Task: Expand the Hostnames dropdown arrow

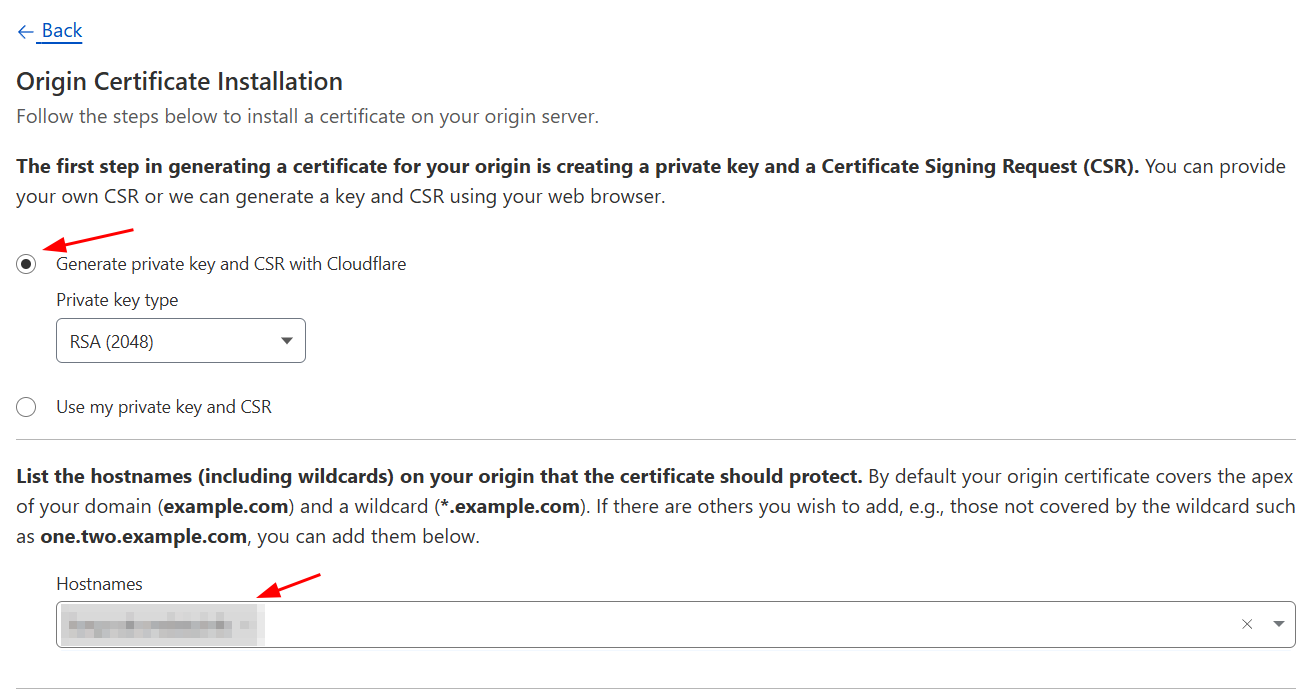Action: click(1278, 624)
